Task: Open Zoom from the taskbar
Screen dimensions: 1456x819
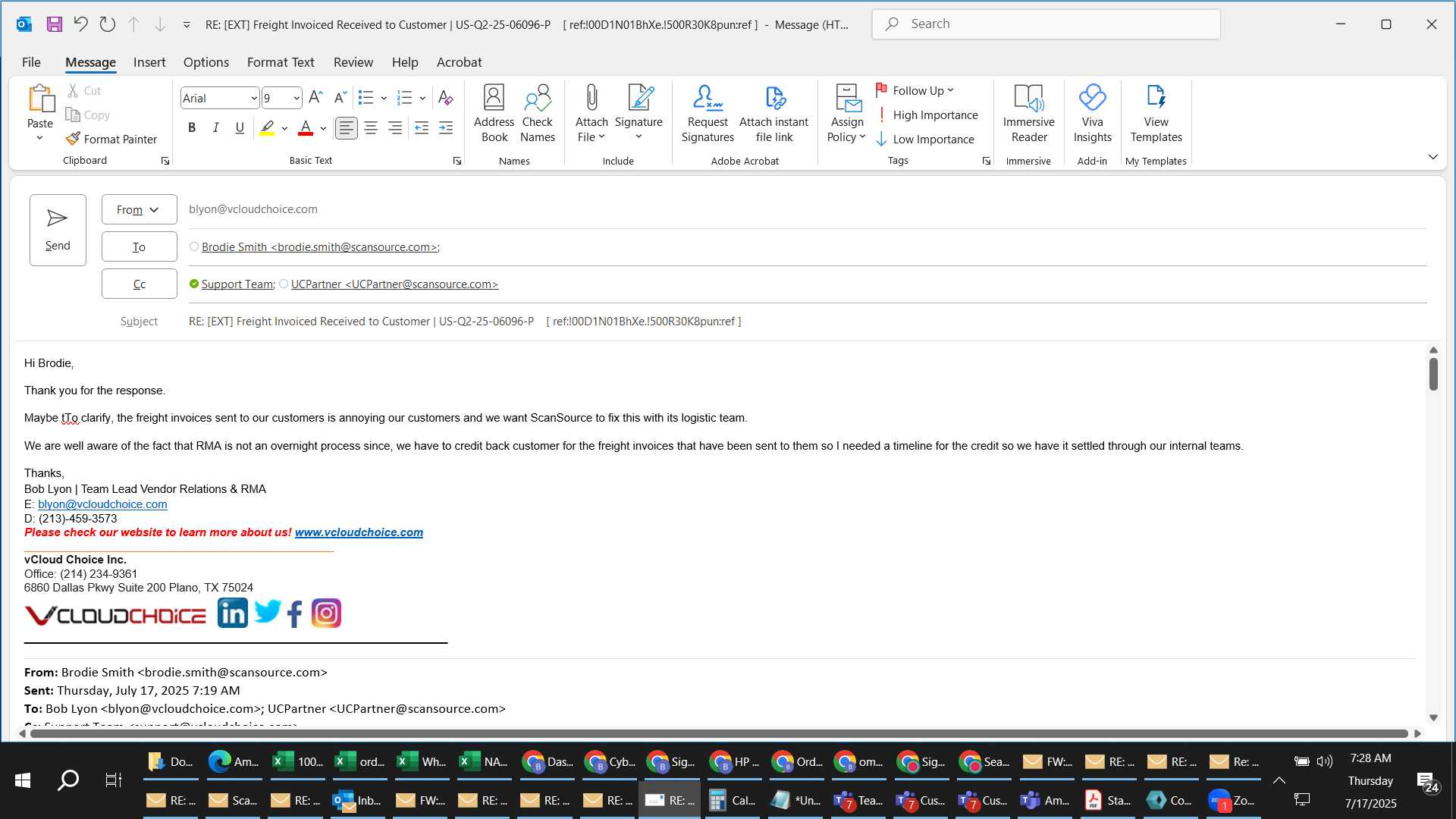Action: [1232, 800]
